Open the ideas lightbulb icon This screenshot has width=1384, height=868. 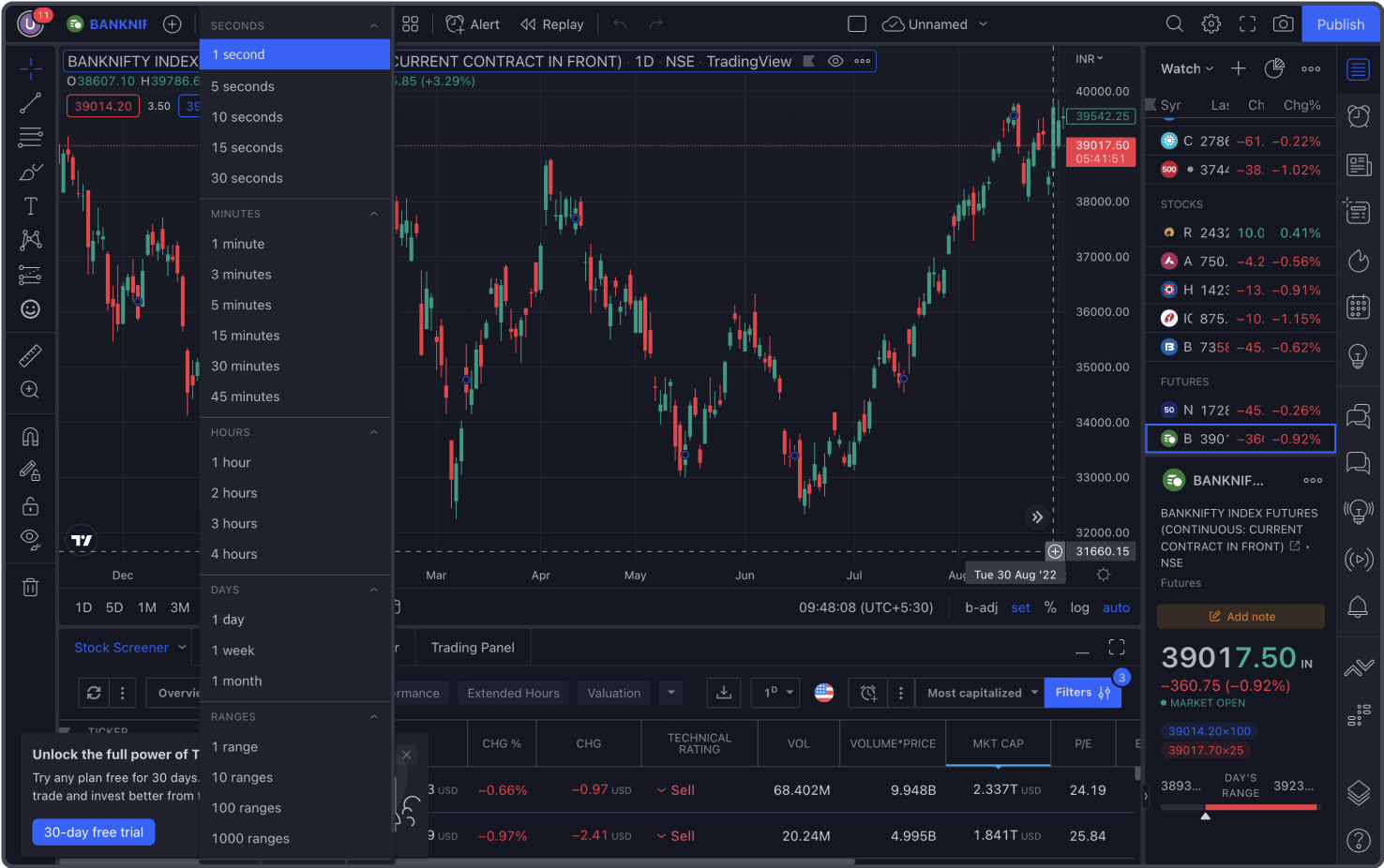[x=1359, y=356]
